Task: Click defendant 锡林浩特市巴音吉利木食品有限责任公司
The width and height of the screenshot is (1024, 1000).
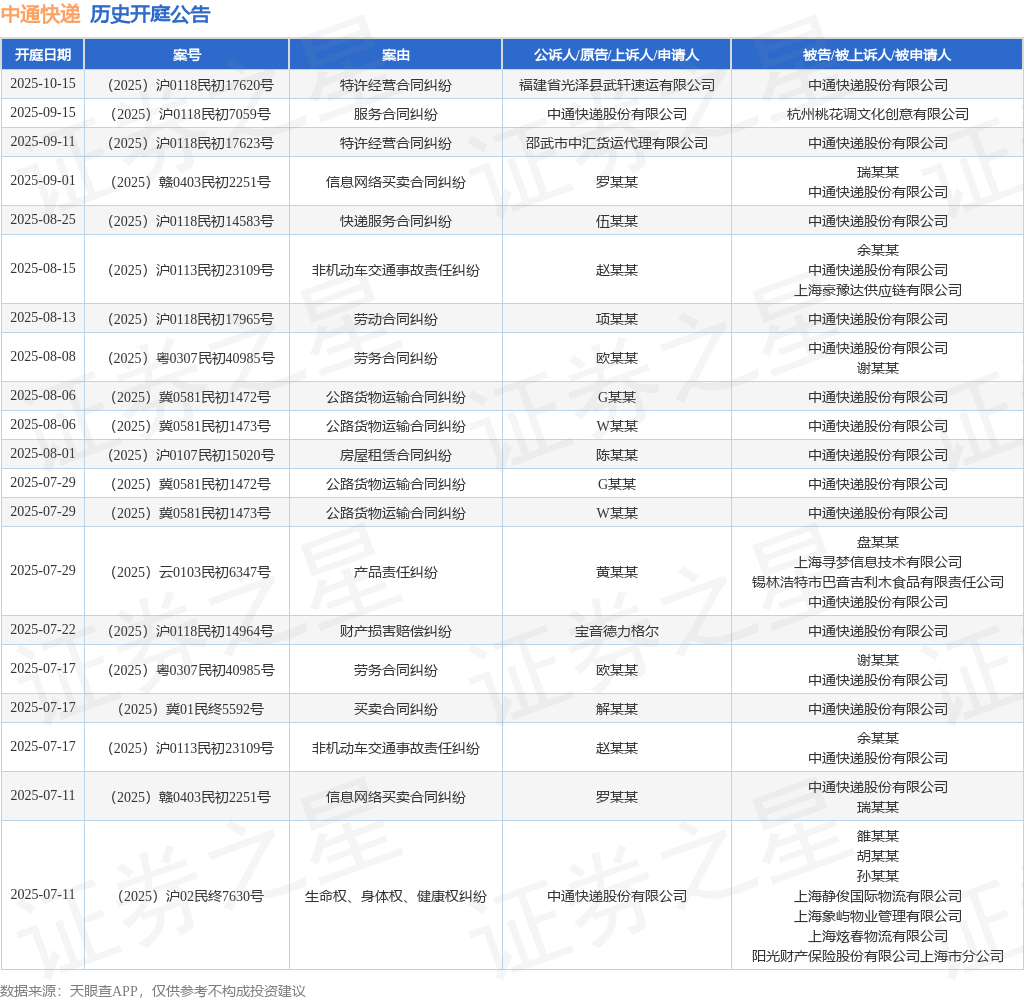Action: pyautogui.click(x=878, y=582)
